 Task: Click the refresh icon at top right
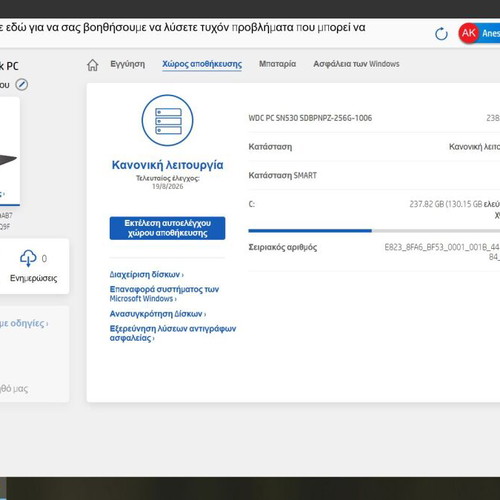click(x=441, y=34)
